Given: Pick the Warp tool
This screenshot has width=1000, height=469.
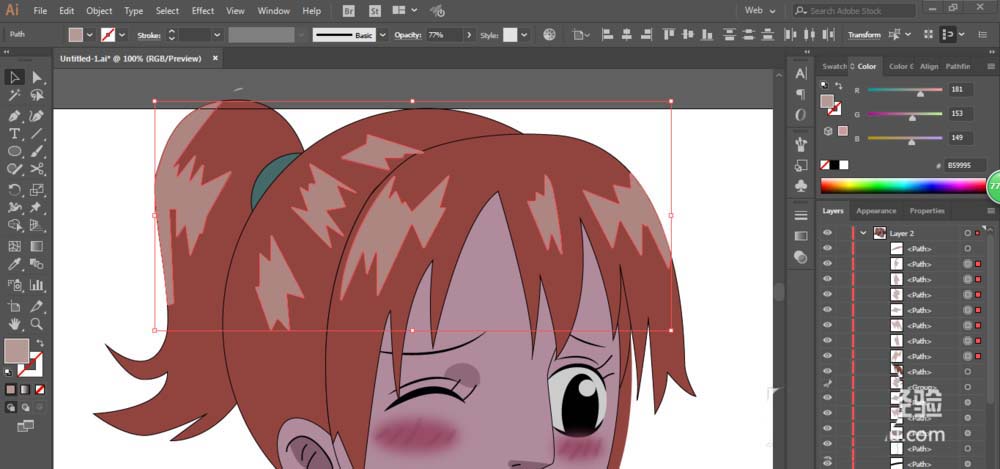Looking at the screenshot, I should 14,207.
